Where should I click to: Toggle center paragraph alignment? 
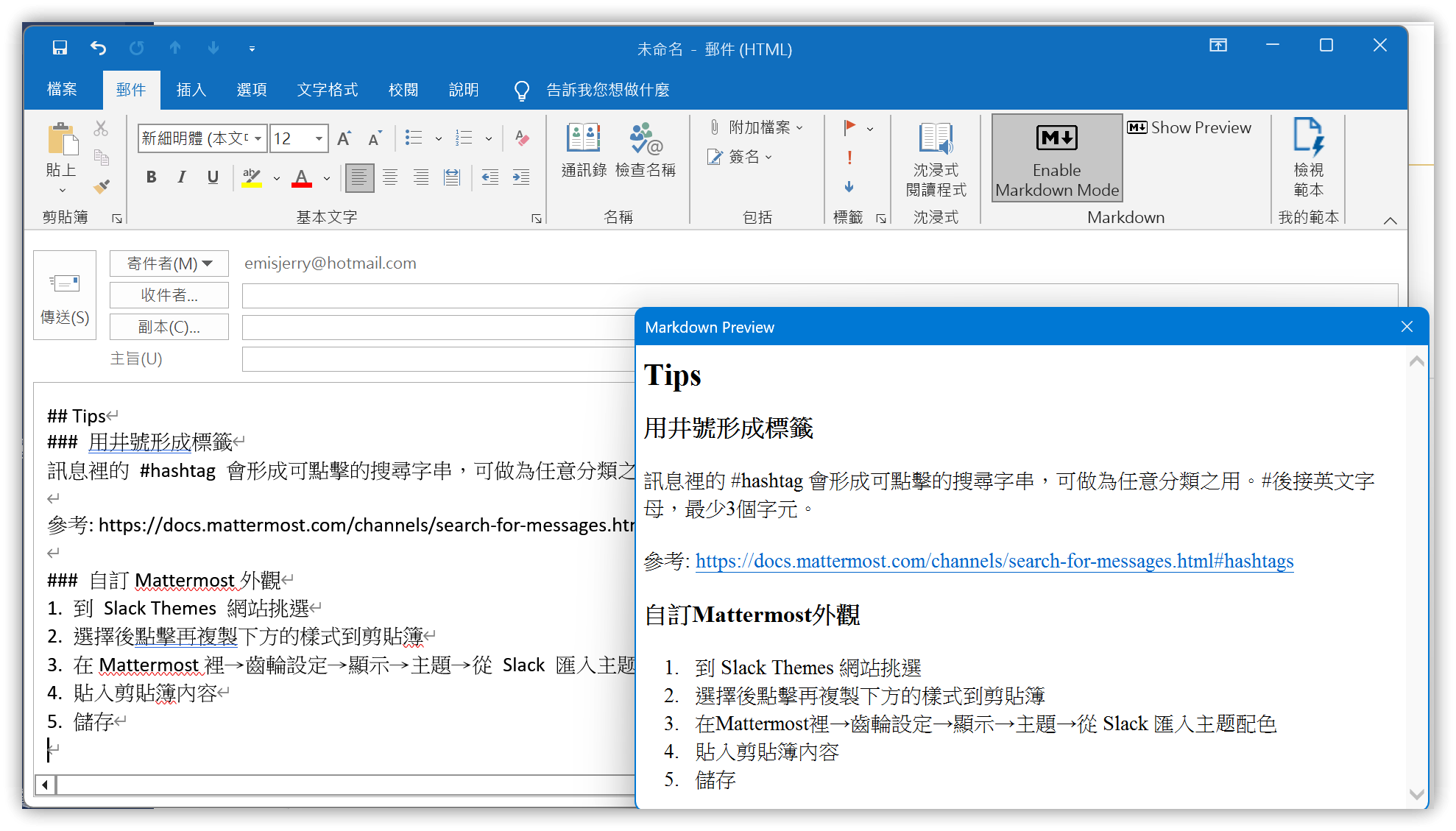click(x=390, y=177)
